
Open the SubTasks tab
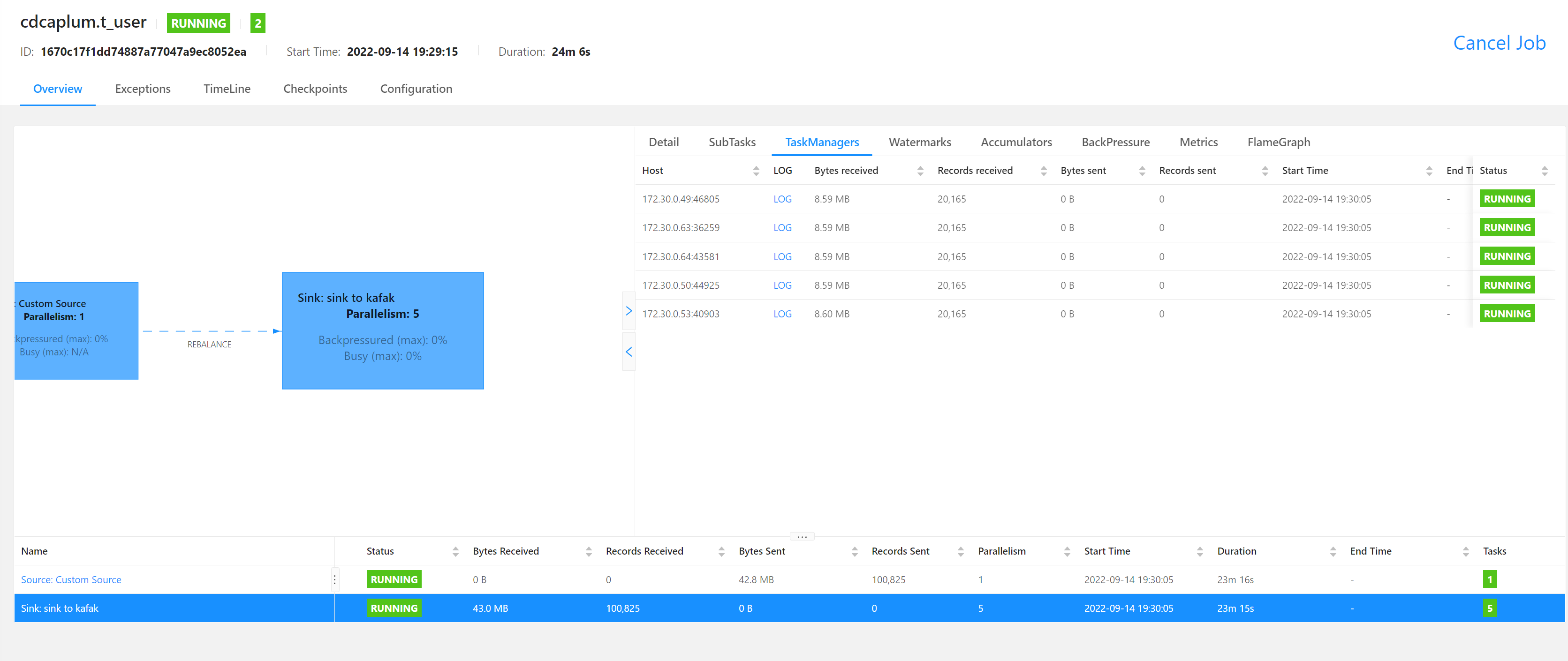pos(732,143)
